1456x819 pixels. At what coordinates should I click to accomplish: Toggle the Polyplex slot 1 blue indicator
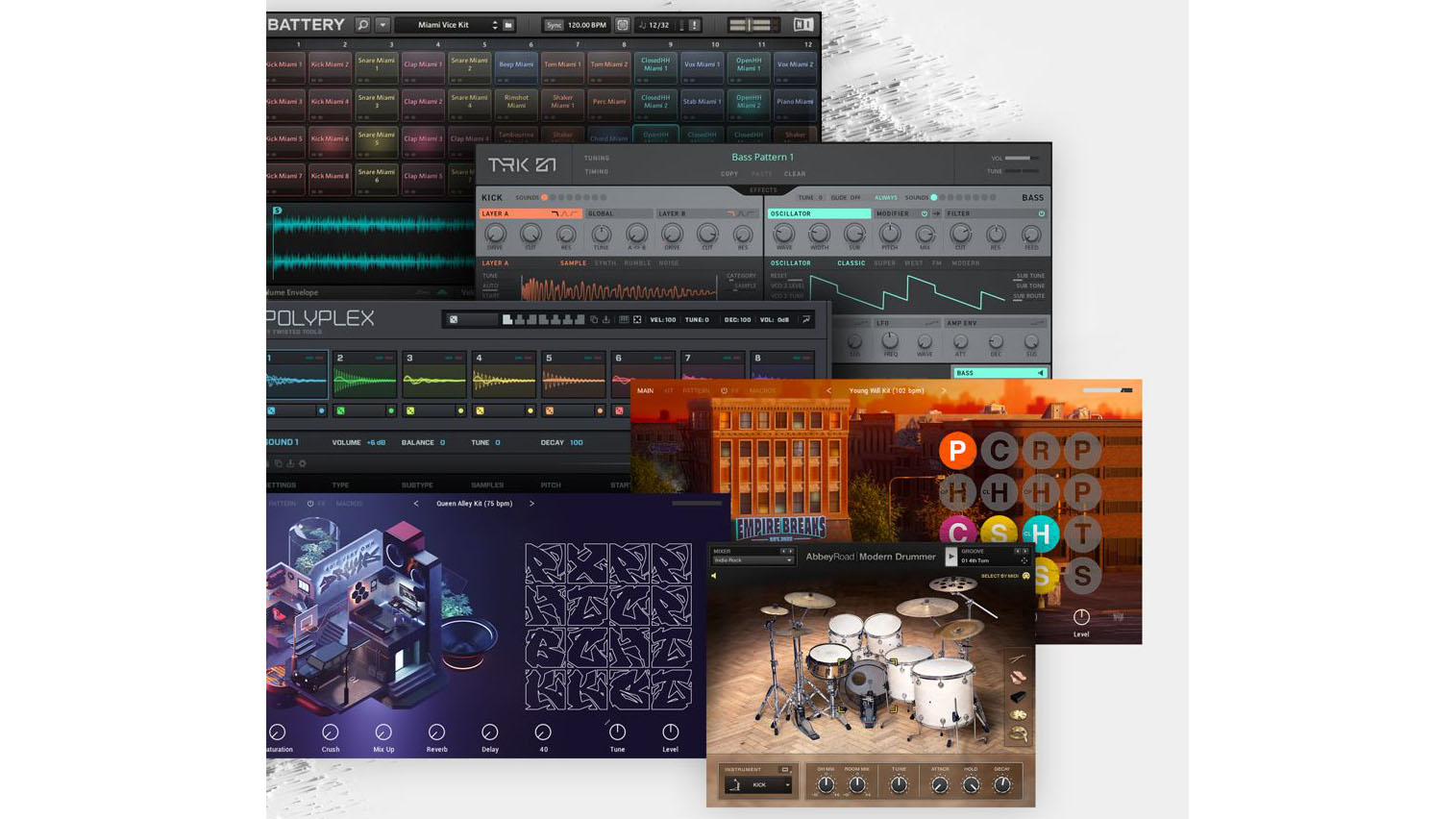tap(322, 411)
